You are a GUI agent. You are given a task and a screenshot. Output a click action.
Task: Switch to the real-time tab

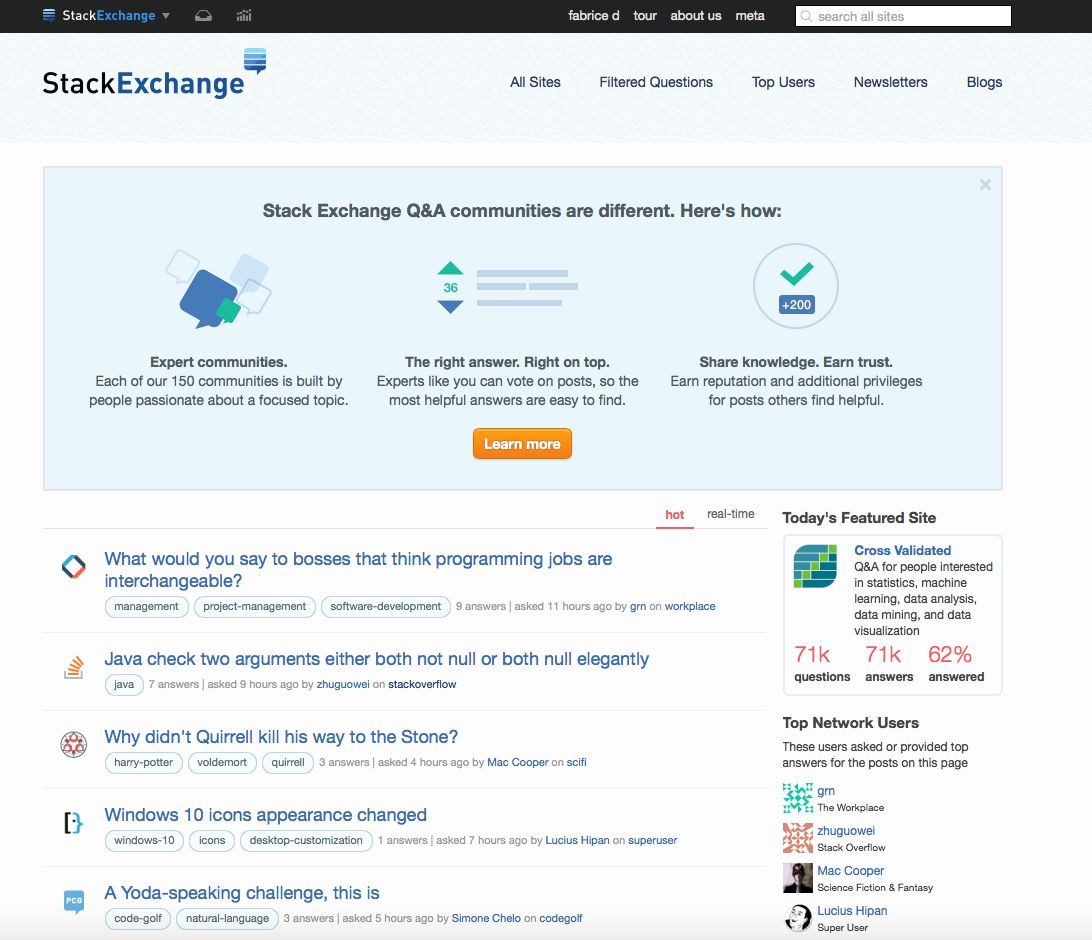[731, 514]
